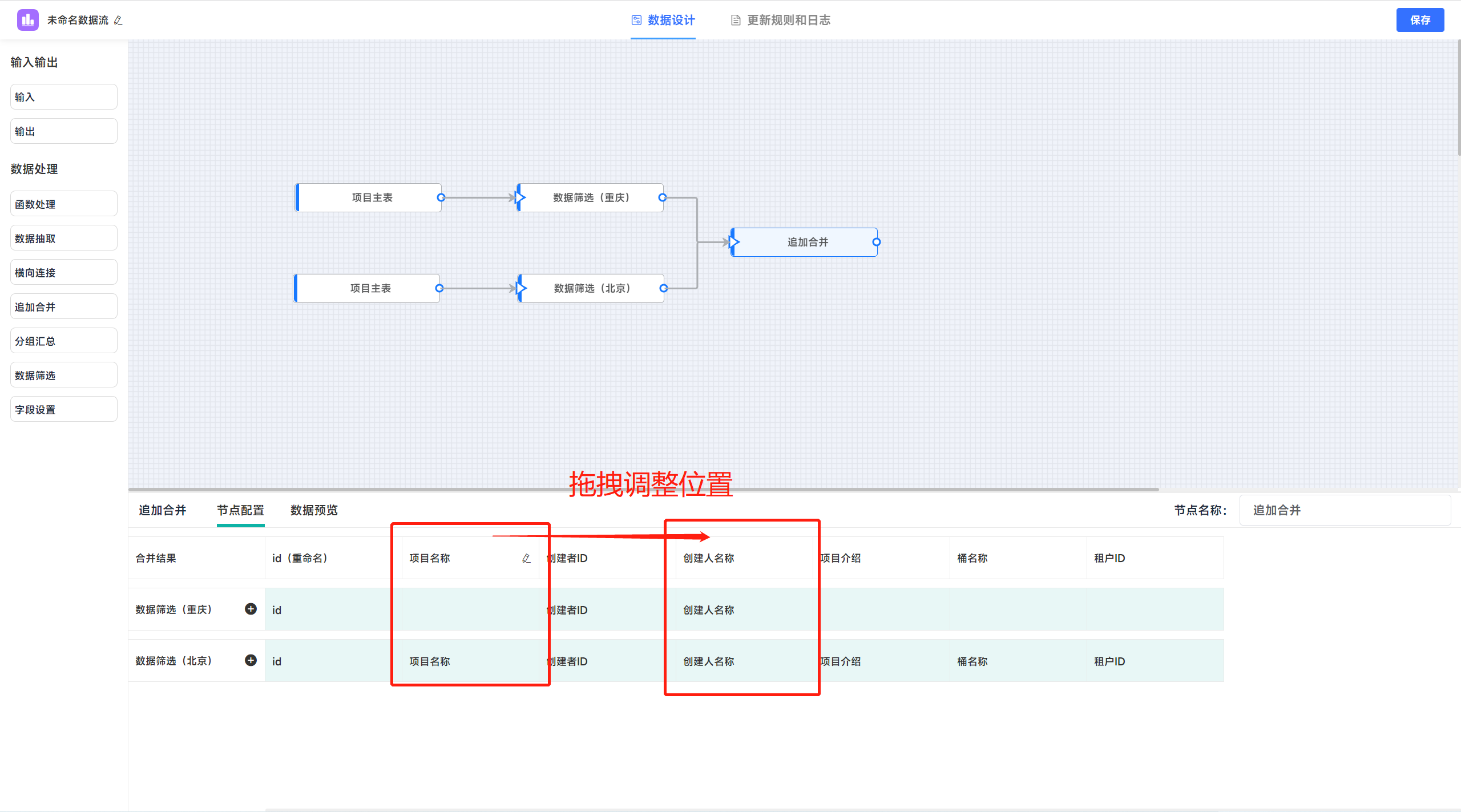Image resolution: width=1461 pixels, height=812 pixels.
Task: Click 项目名称 cell in 数据筛选（北京）row
Action: (470, 661)
